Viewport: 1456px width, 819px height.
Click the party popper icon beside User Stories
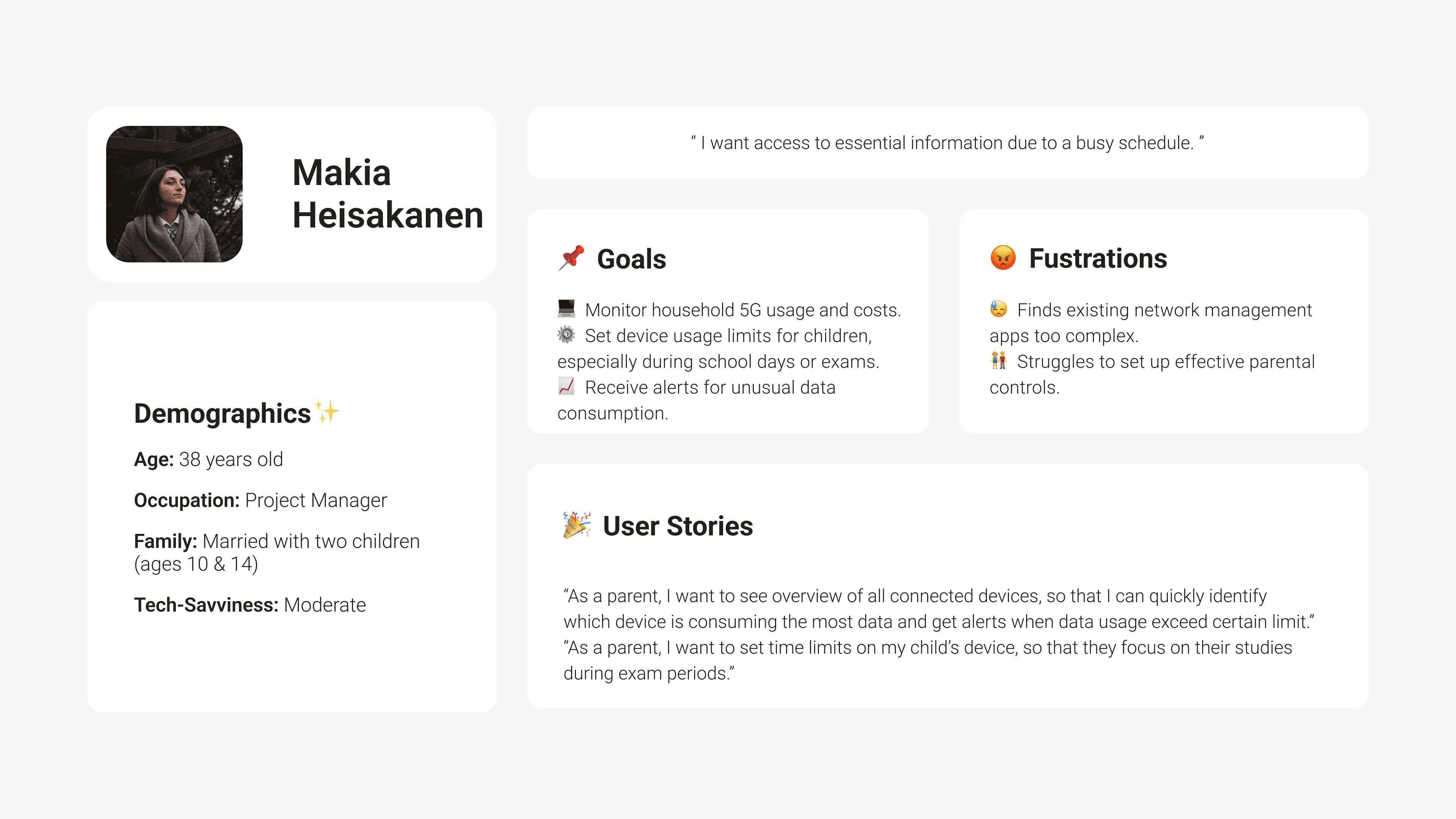point(576,525)
